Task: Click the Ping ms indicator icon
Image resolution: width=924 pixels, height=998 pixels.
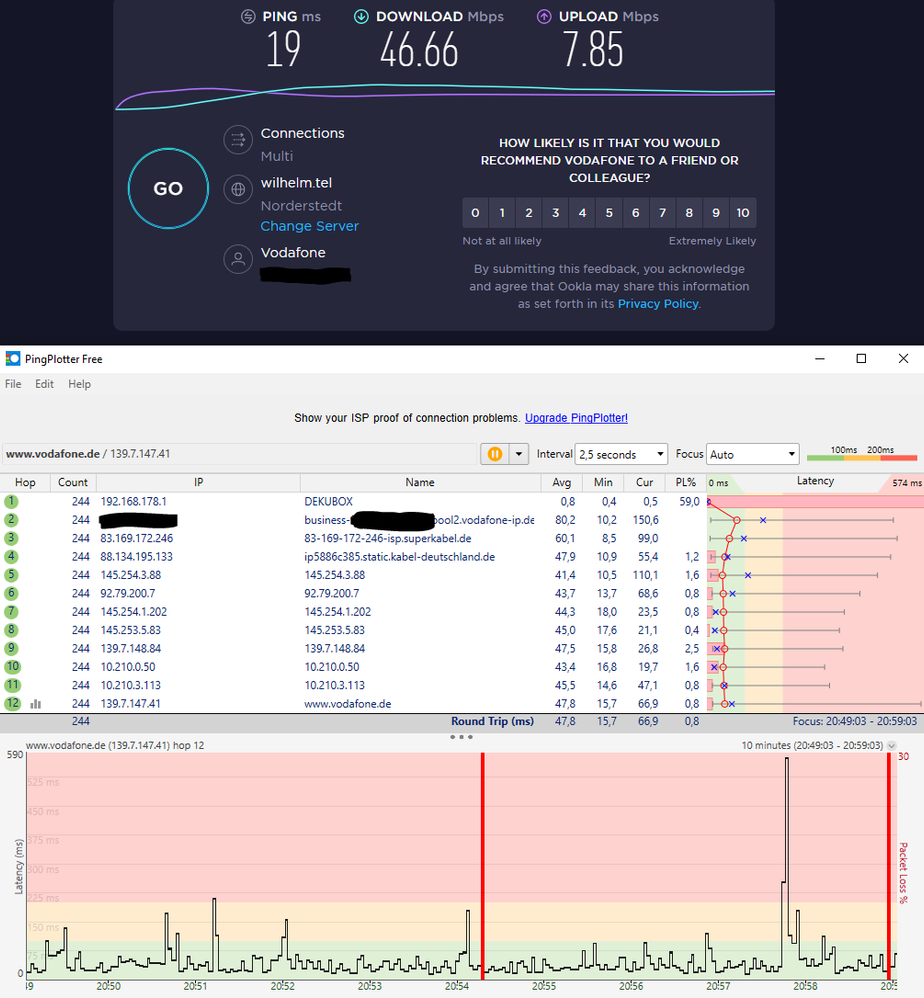Action: tap(248, 17)
